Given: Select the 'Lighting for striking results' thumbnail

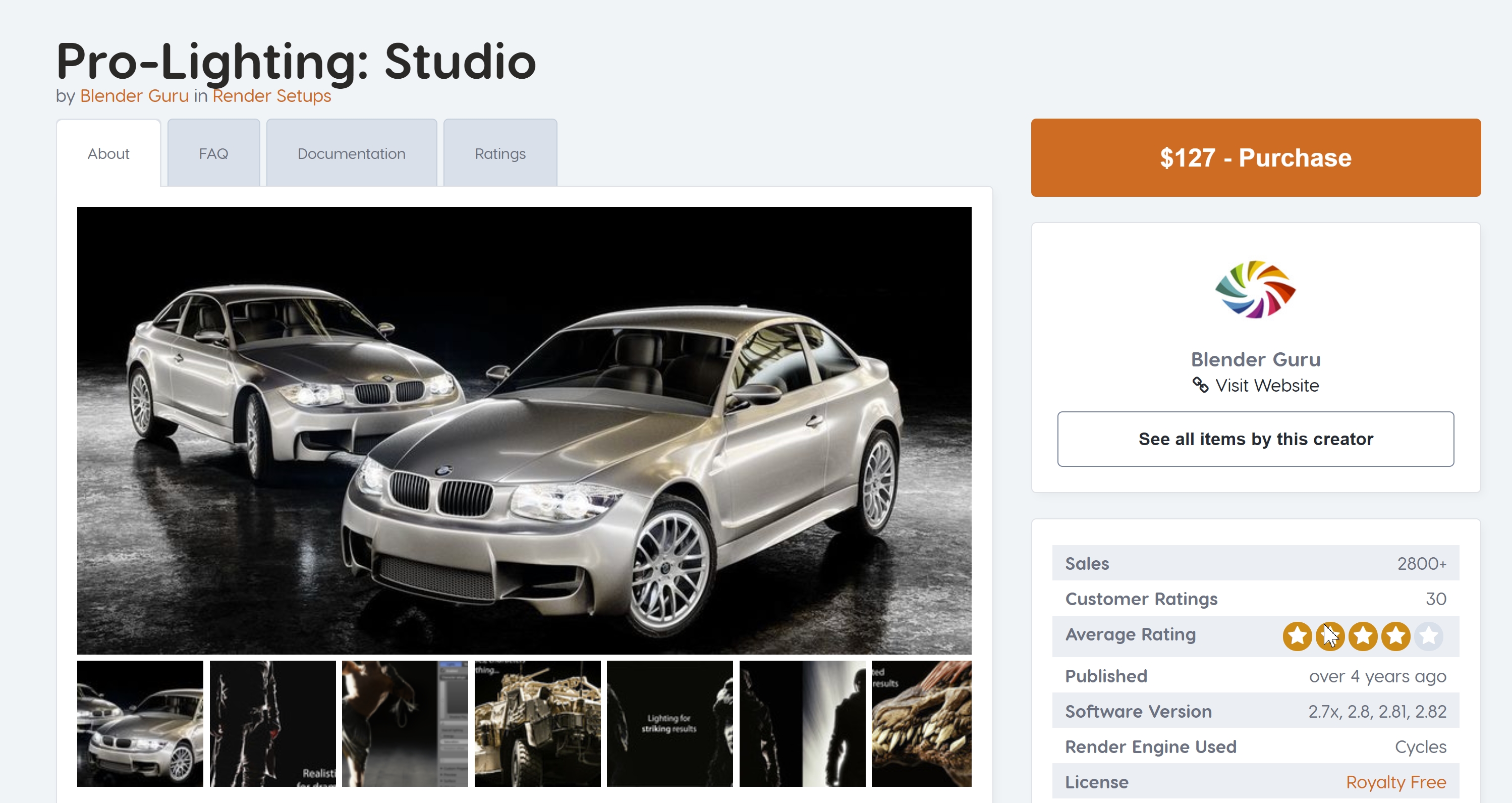Looking at the screenshot, I should point(669,723).
